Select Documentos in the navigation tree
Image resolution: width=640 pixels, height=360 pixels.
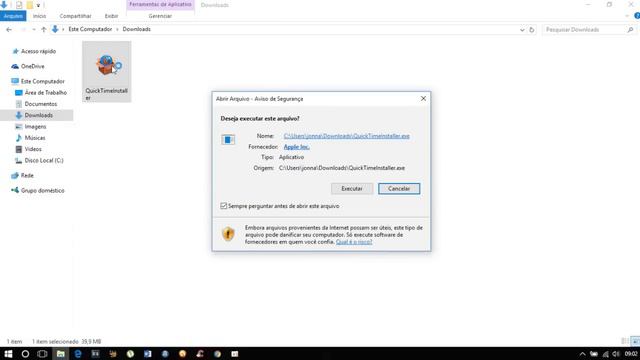pyautogui.click(x=41, y=104)
